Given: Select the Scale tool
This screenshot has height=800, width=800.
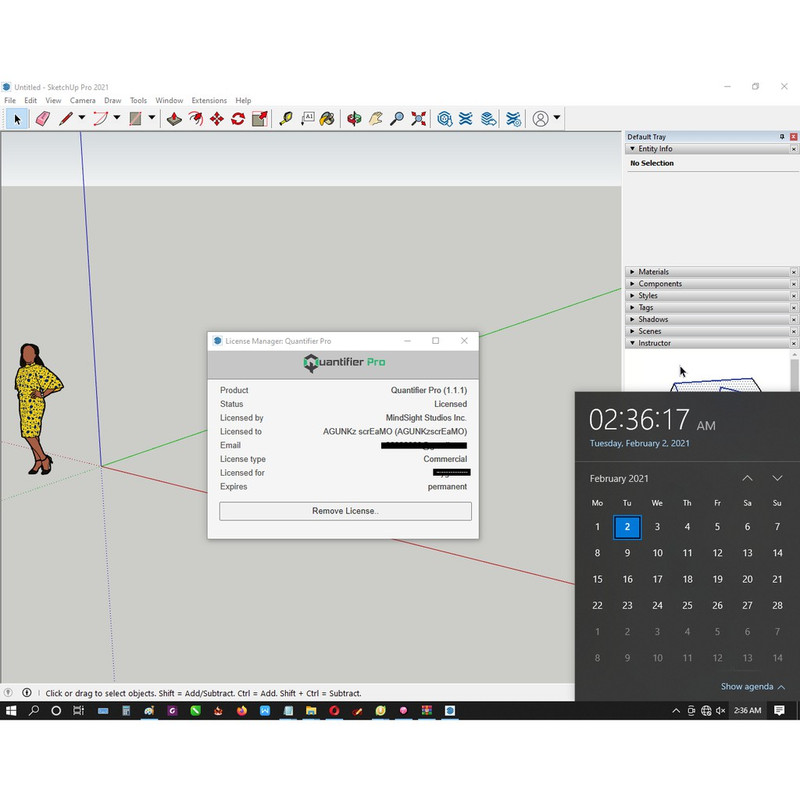Looking at the screenshot, I should click(x=260, y=119).
